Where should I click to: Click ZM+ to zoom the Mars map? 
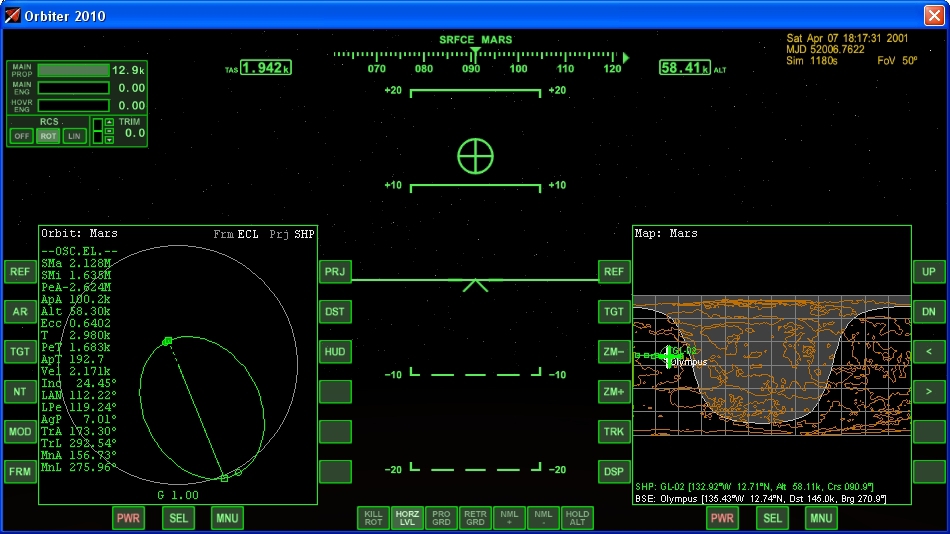click(x=614, y=391)
